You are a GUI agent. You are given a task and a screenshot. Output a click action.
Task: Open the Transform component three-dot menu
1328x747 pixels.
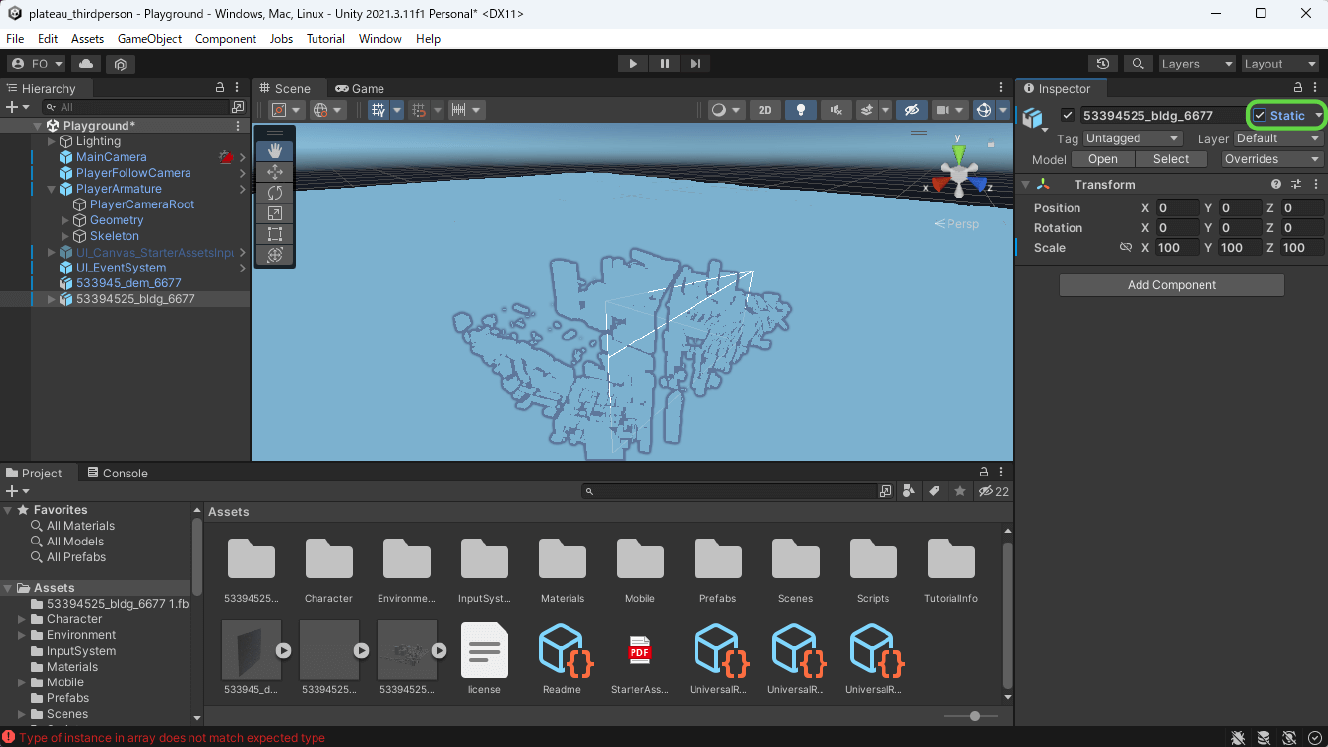click(x=1314, y=184)
